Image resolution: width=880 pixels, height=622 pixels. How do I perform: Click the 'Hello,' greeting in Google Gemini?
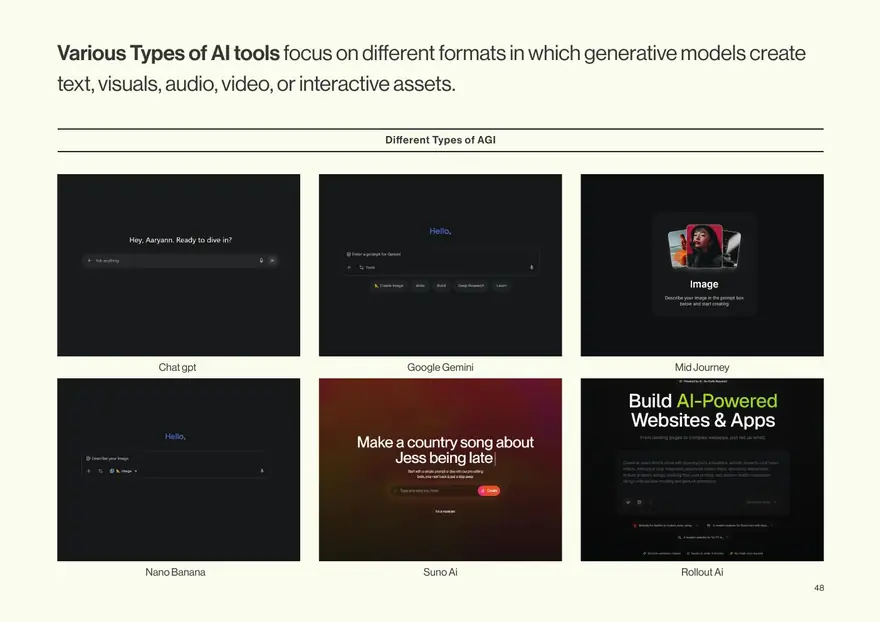440,231
